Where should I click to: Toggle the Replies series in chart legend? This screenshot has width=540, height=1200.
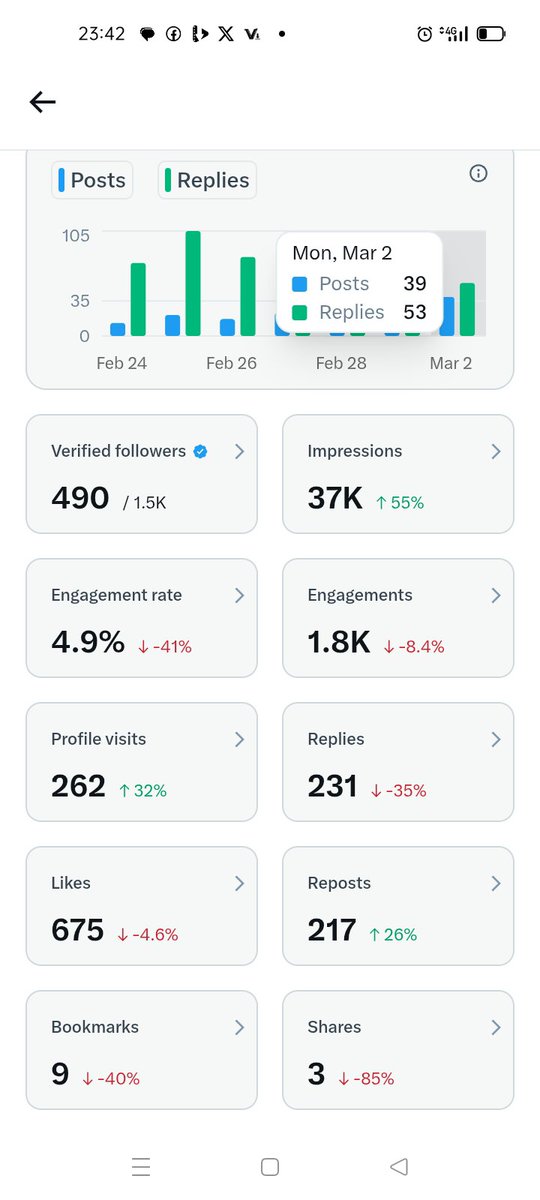tap(207, 180)
